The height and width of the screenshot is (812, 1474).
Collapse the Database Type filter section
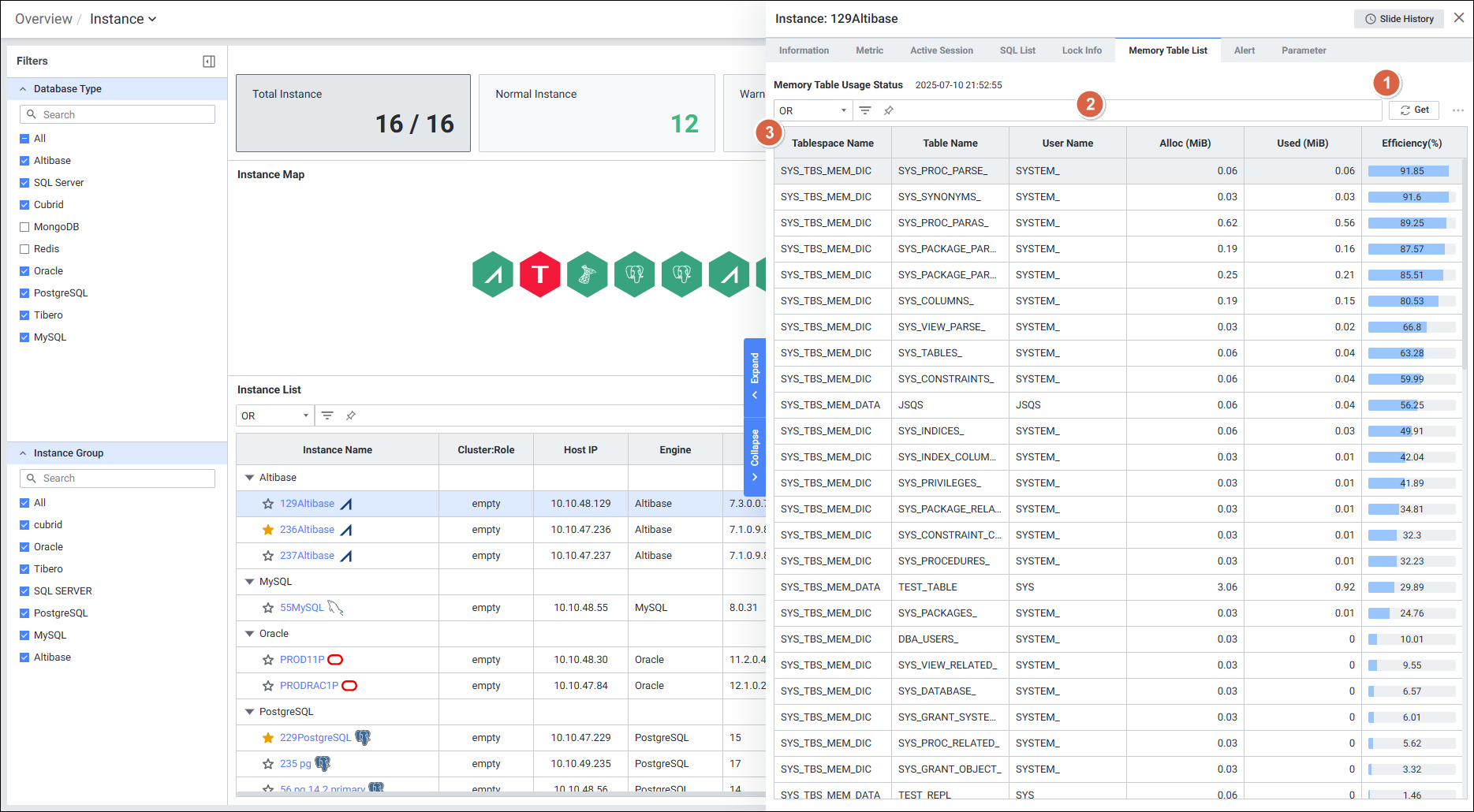(23, 89)
